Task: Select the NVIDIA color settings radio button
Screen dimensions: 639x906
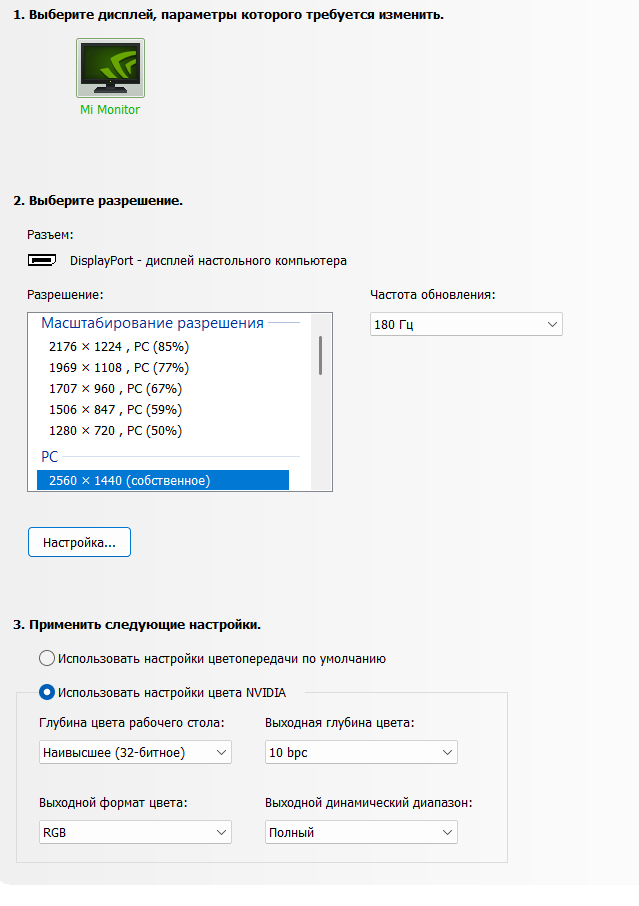Action: (x=46, y=692)
